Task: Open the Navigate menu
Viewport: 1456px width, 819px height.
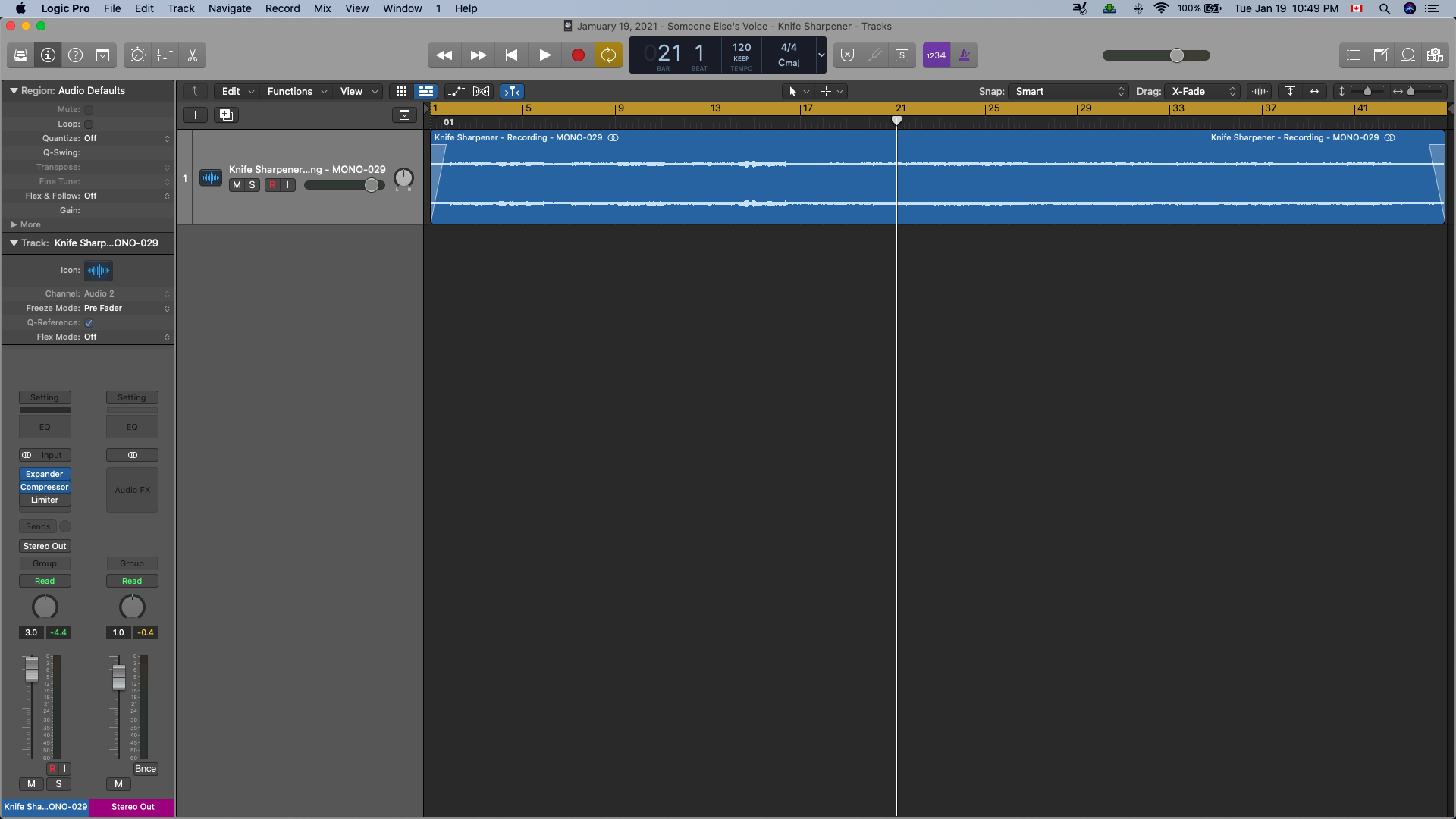Action: click(x=230, y=8)
